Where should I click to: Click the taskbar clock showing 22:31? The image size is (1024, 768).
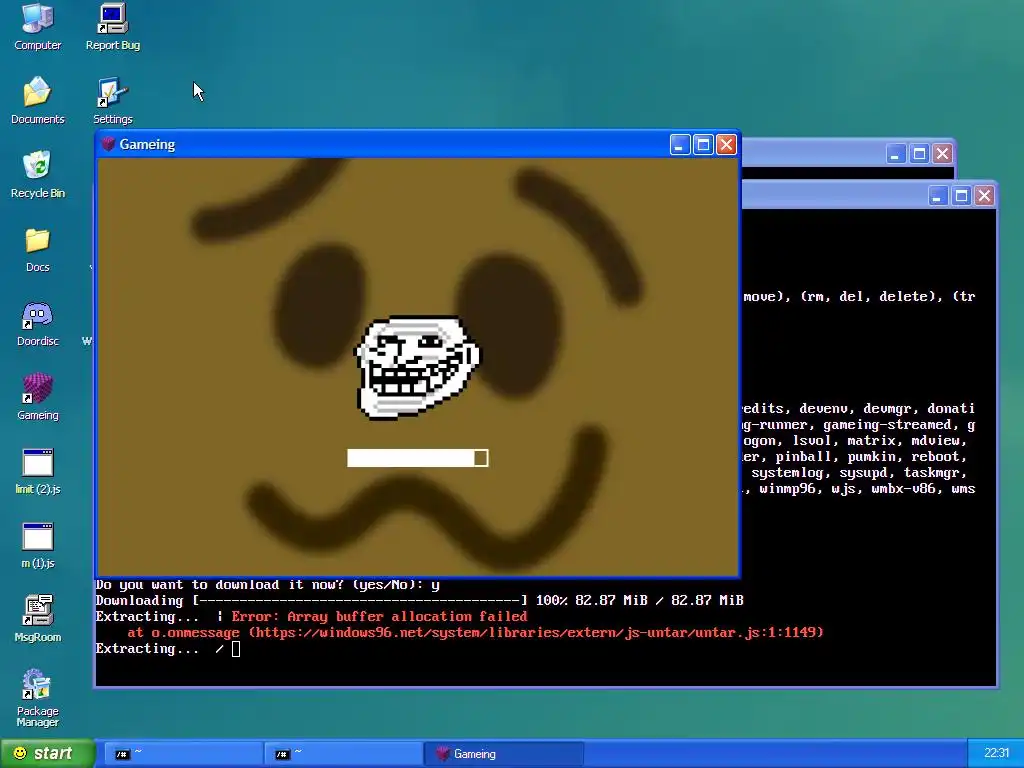pyautogui.click(x=996, y=753)
